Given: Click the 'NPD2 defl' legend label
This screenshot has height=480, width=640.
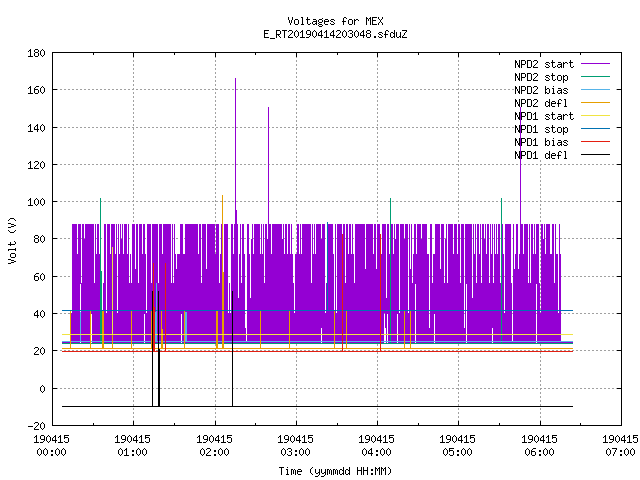Looking at the screenshot, I should pos(541,103).
